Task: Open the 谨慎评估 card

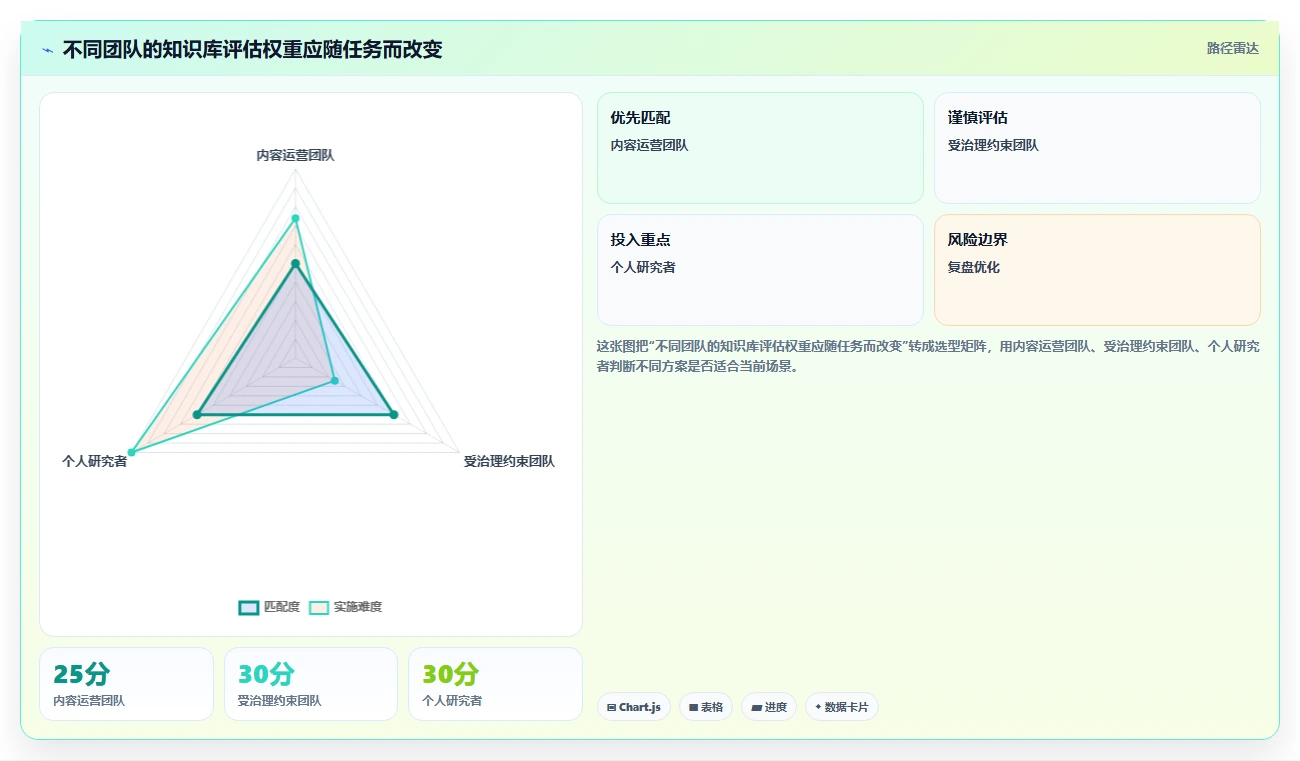Action: point(1097,148)
